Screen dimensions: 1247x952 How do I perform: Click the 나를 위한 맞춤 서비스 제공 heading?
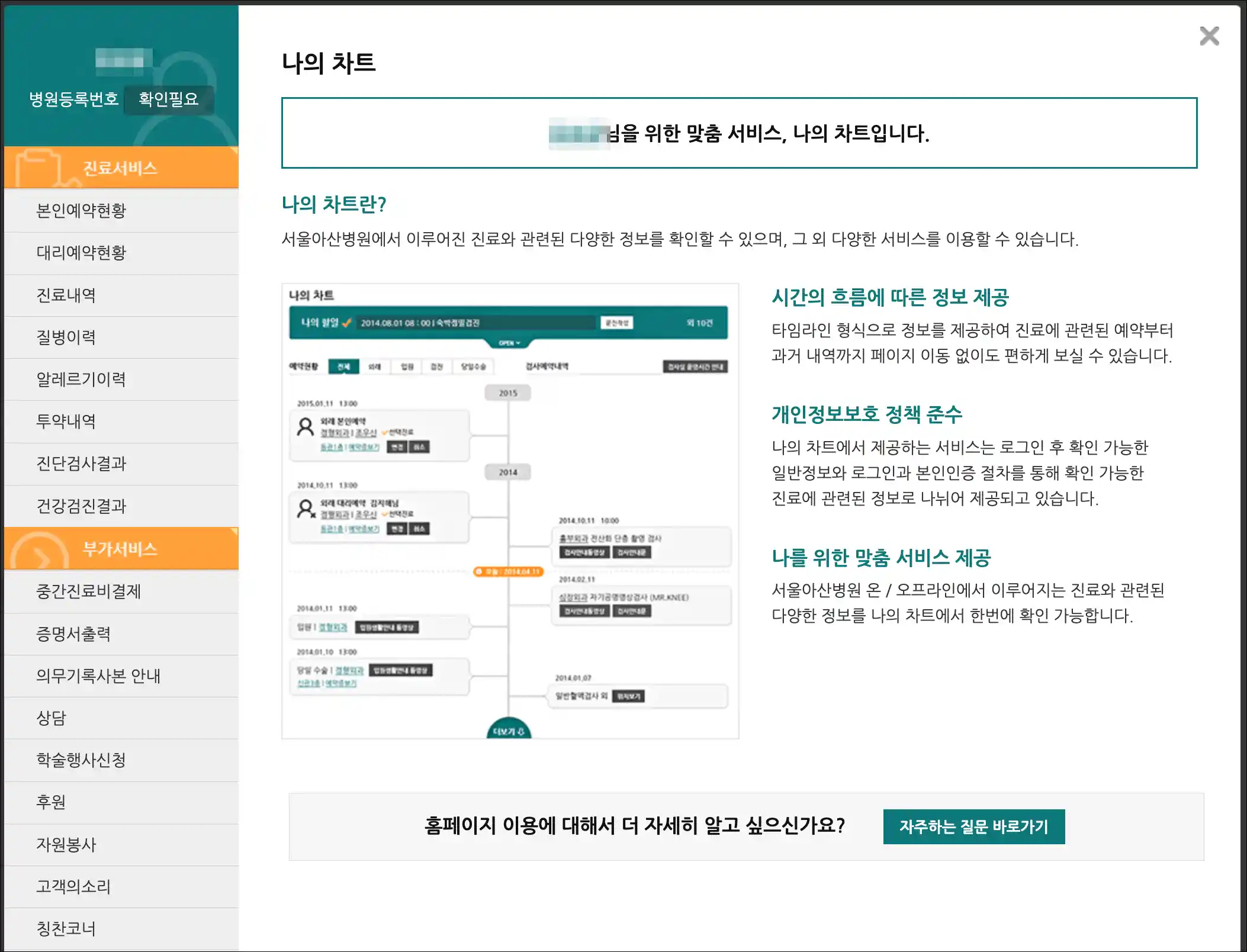click(x=881, y=558)
